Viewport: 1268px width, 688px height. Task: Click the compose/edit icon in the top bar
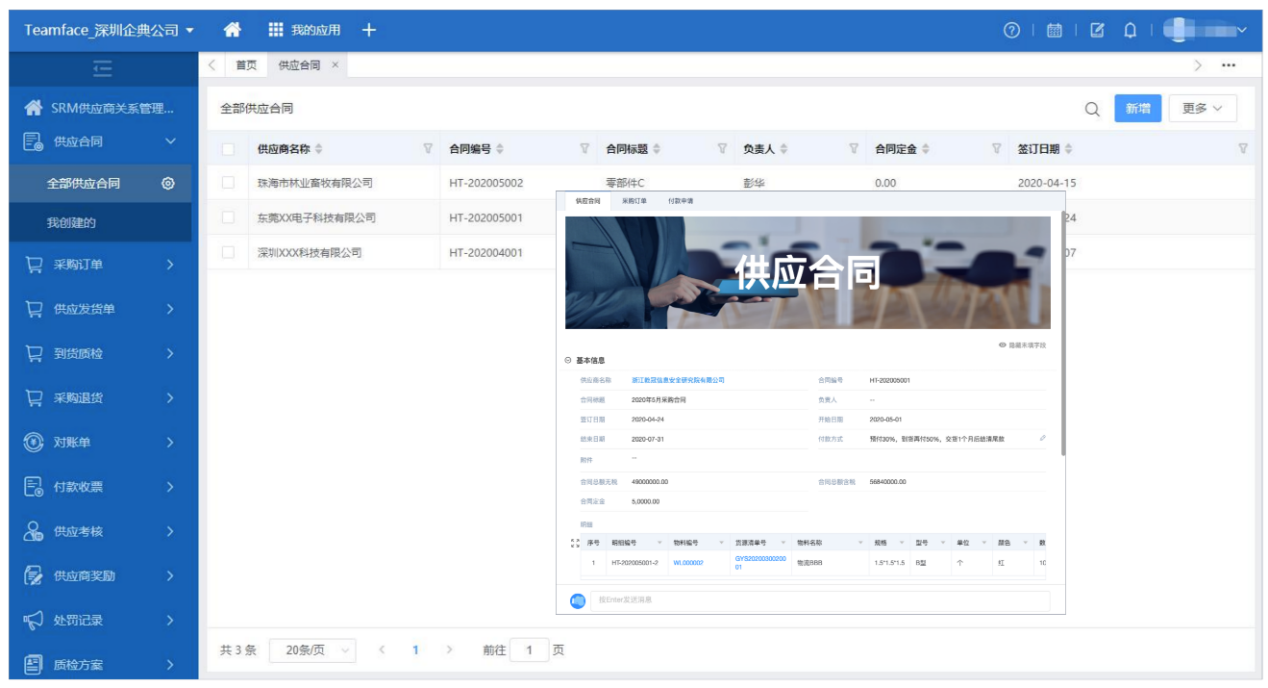(1097, 29)
